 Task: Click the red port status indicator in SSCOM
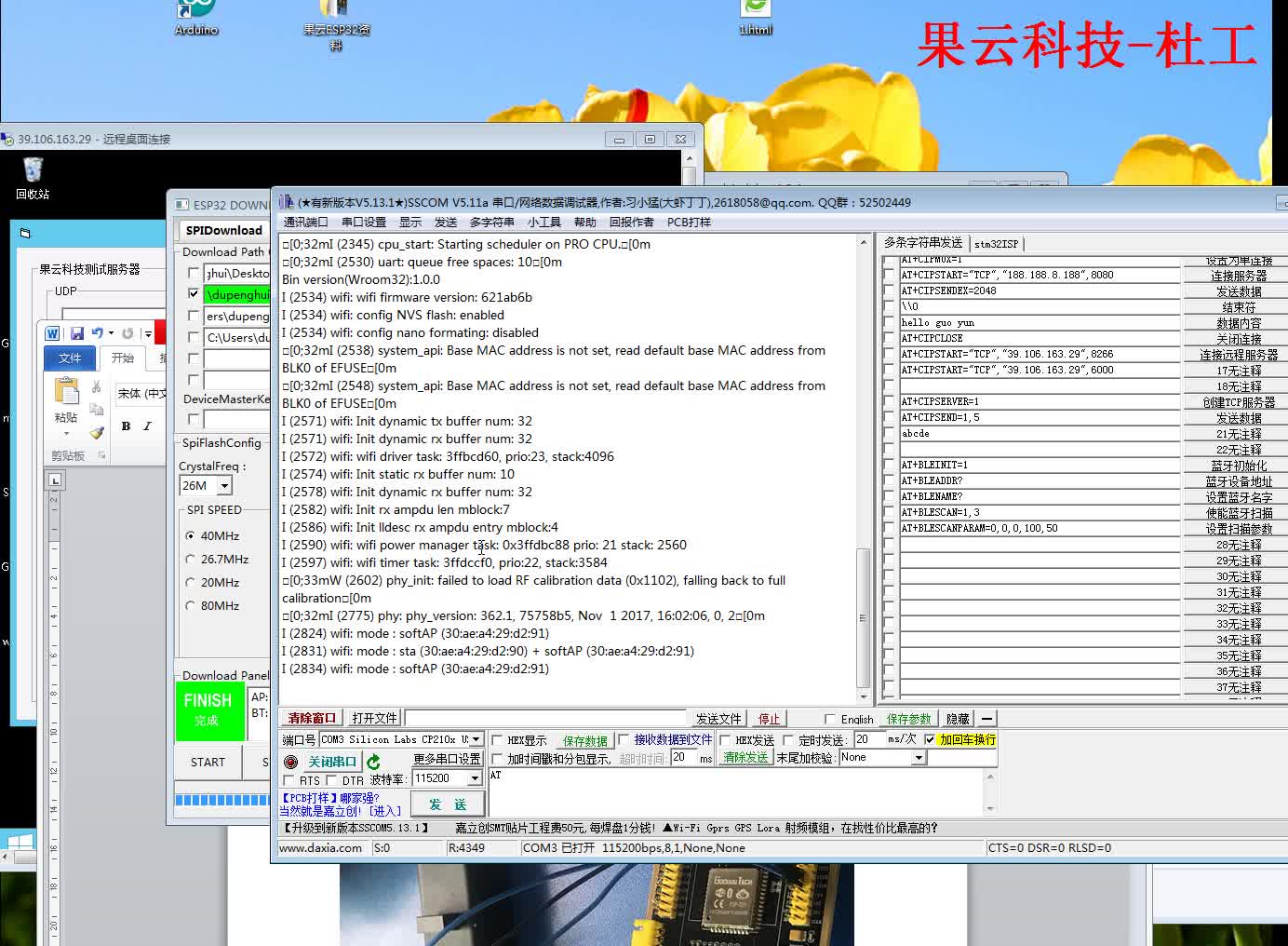click(290, 762)
